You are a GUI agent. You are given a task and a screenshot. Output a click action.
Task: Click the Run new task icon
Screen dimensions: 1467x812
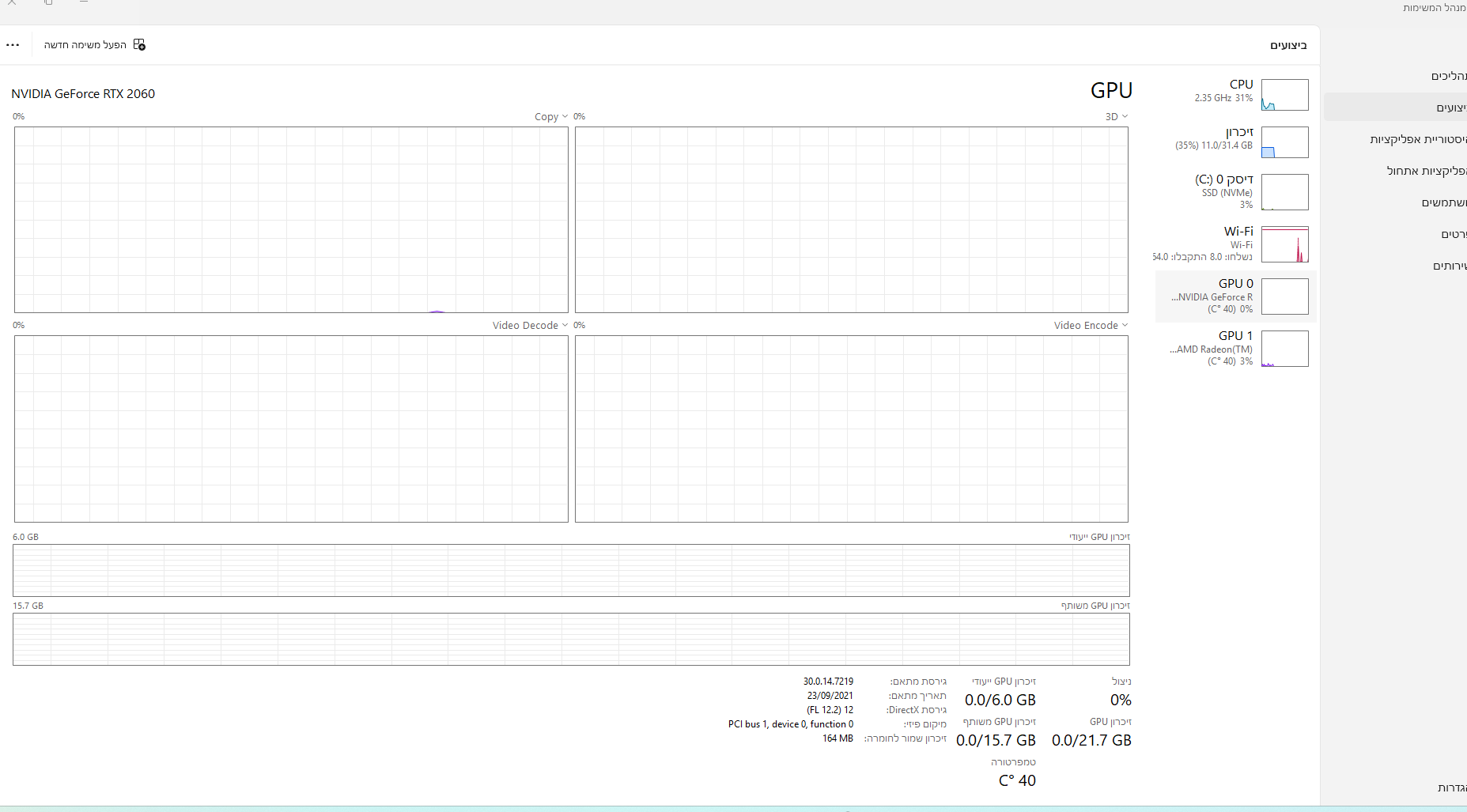139,45
